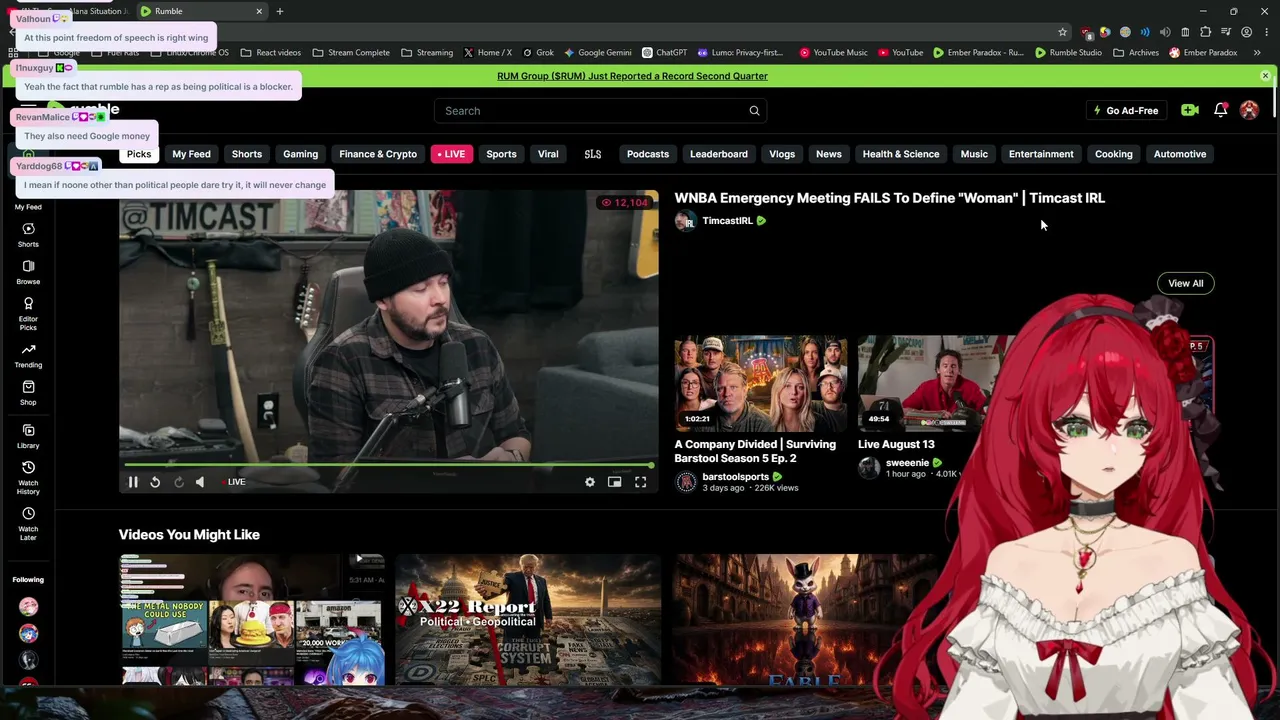Click the video progress bar

pos(389,465)
